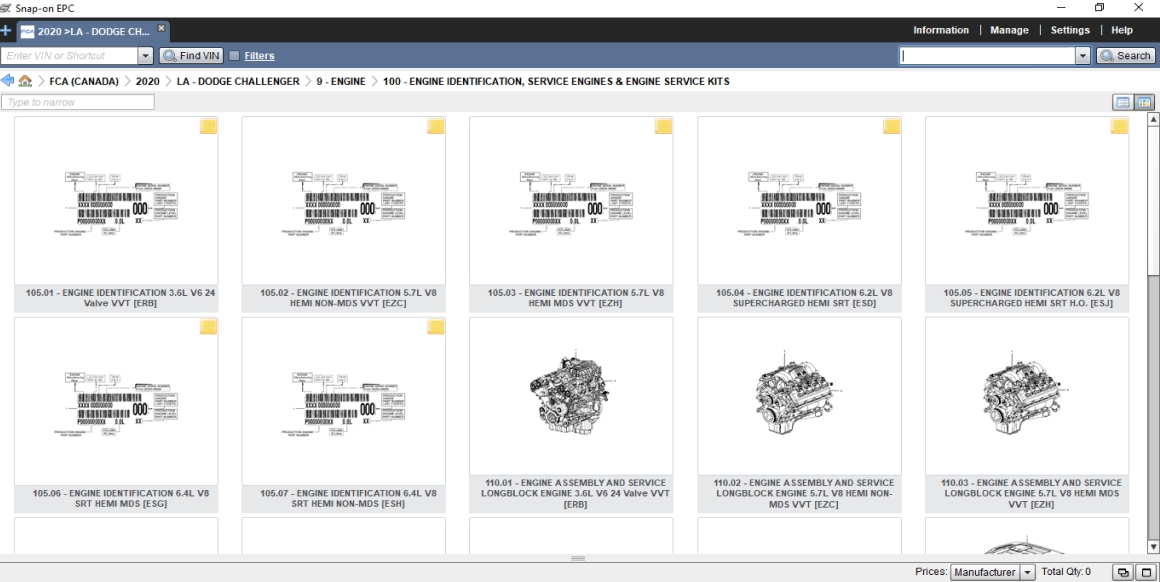
Task: Open the Settings menu
Action: tap(1070, 30)
